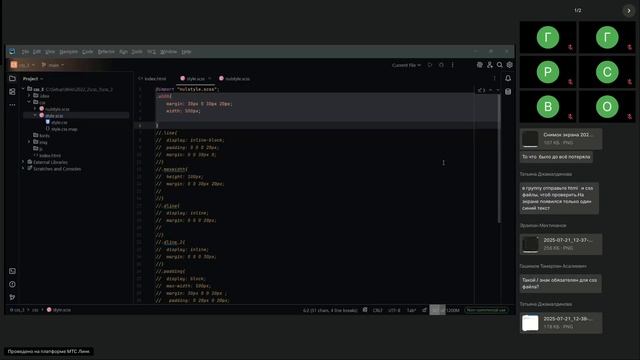The width and height of the screenshot is (640, 360).
Task: Click muted microphone icon on participant С
Action: pos(629,82)
